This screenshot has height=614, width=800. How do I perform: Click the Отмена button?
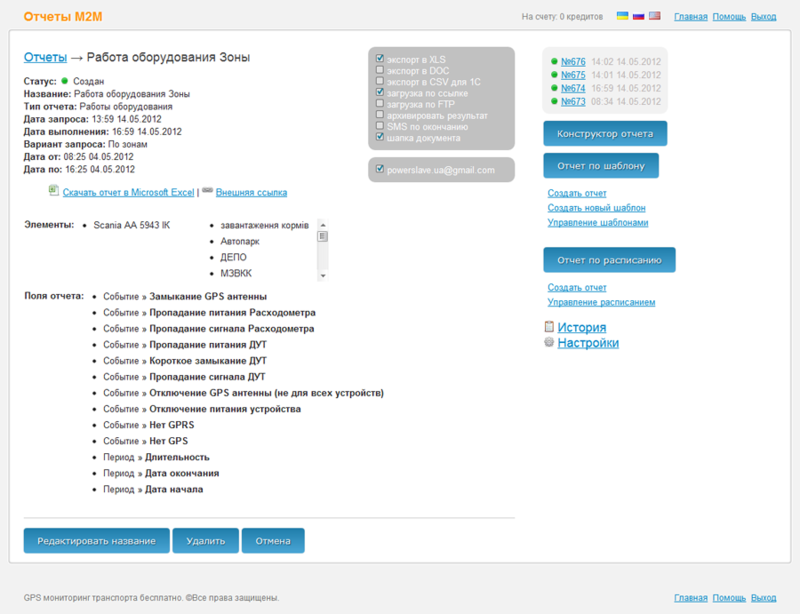[x=273, y=541]
